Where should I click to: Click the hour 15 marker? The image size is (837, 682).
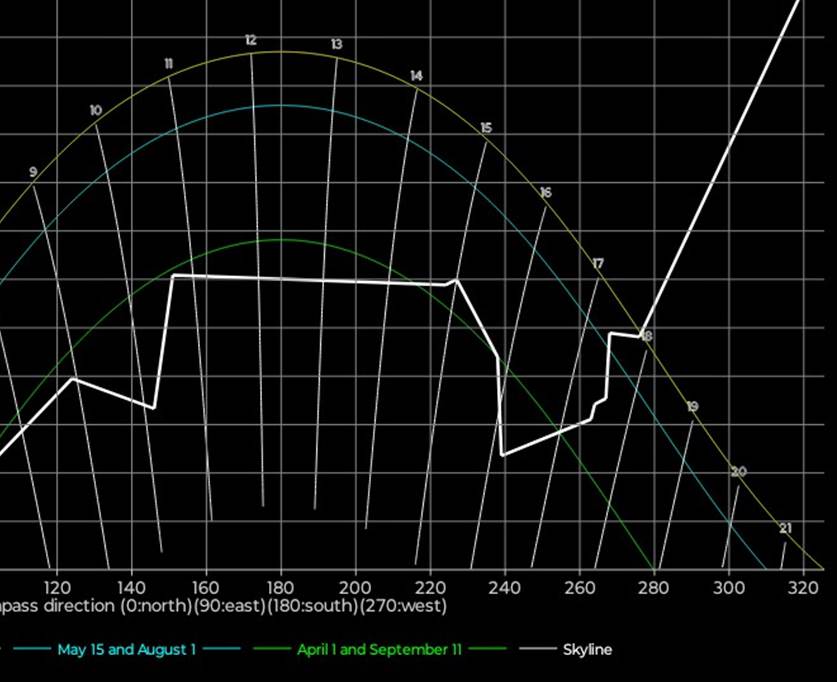tap(486, 128)
